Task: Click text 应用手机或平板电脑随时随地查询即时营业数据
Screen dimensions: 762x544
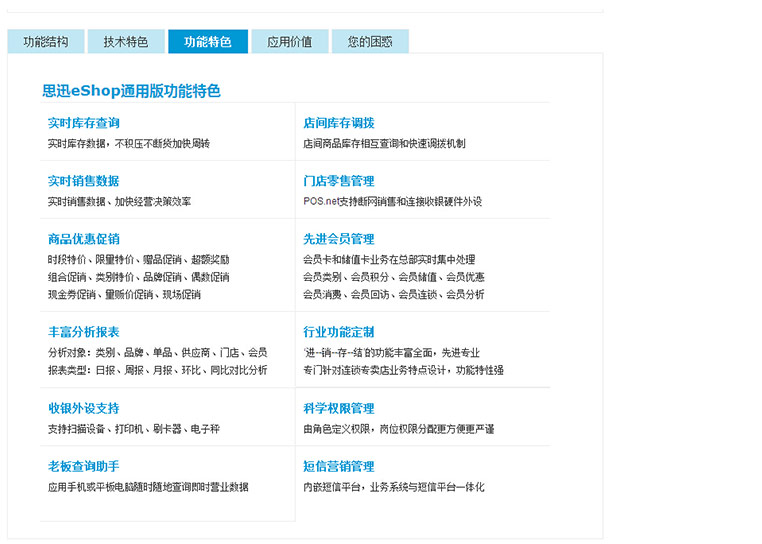Action: [148, 486]
